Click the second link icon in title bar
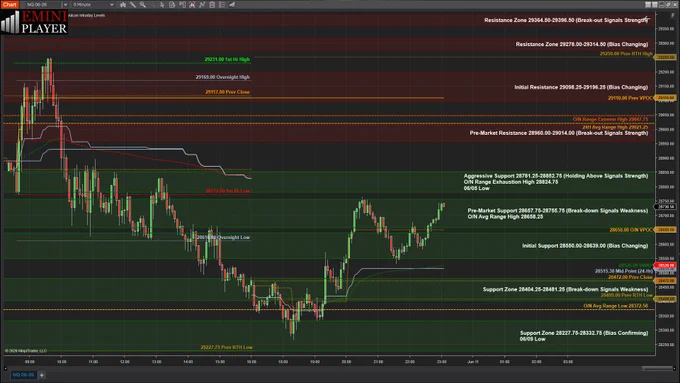Screen dimensions: 680x383 pyautogui.click(x=654, y=4)
